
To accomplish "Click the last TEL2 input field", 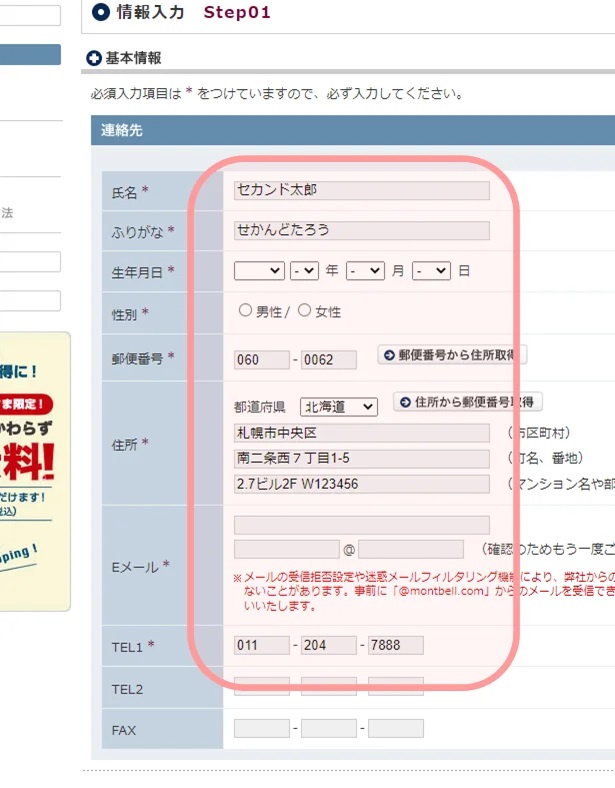I will click(396, 686).
